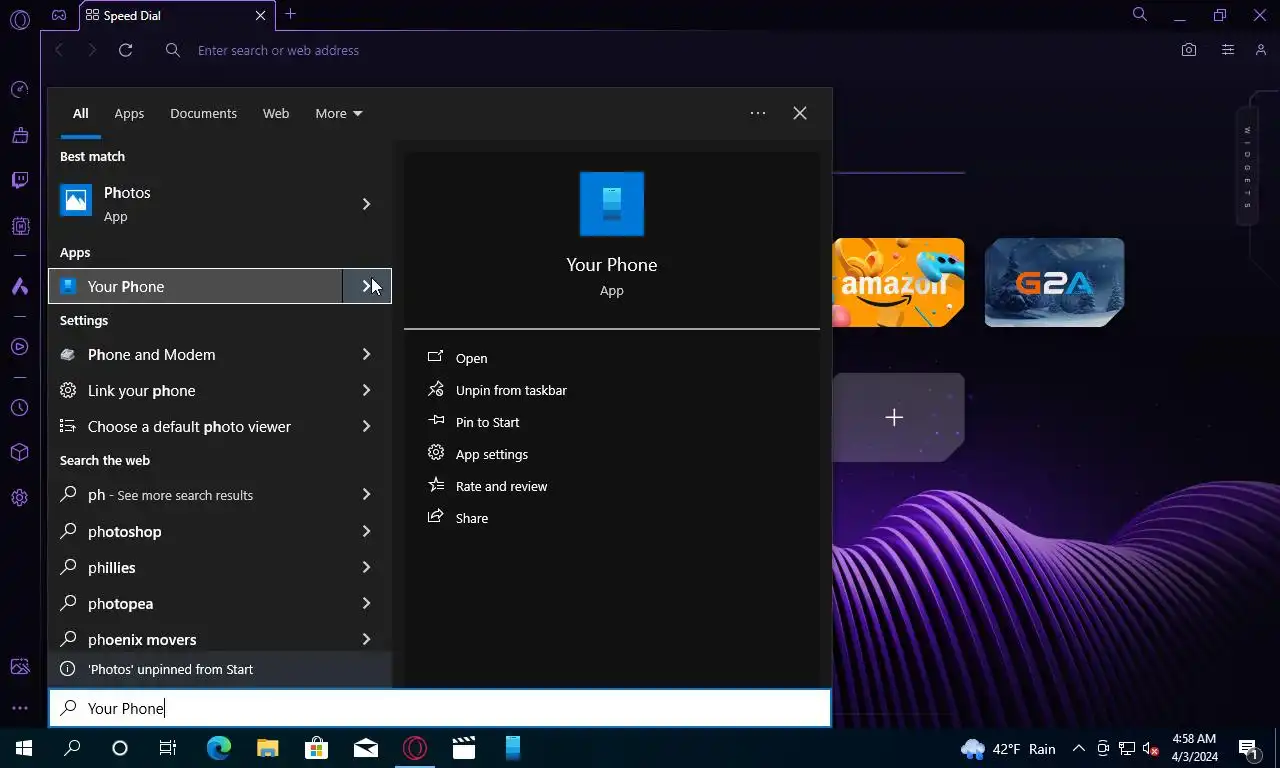Open Twitch from the Opera sidebar
This screenshot has width=1280, height=768.
tap(19, 180)
